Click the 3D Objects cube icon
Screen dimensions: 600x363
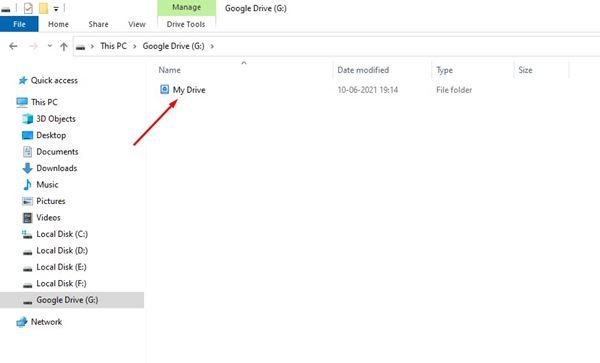coord(28,119)
